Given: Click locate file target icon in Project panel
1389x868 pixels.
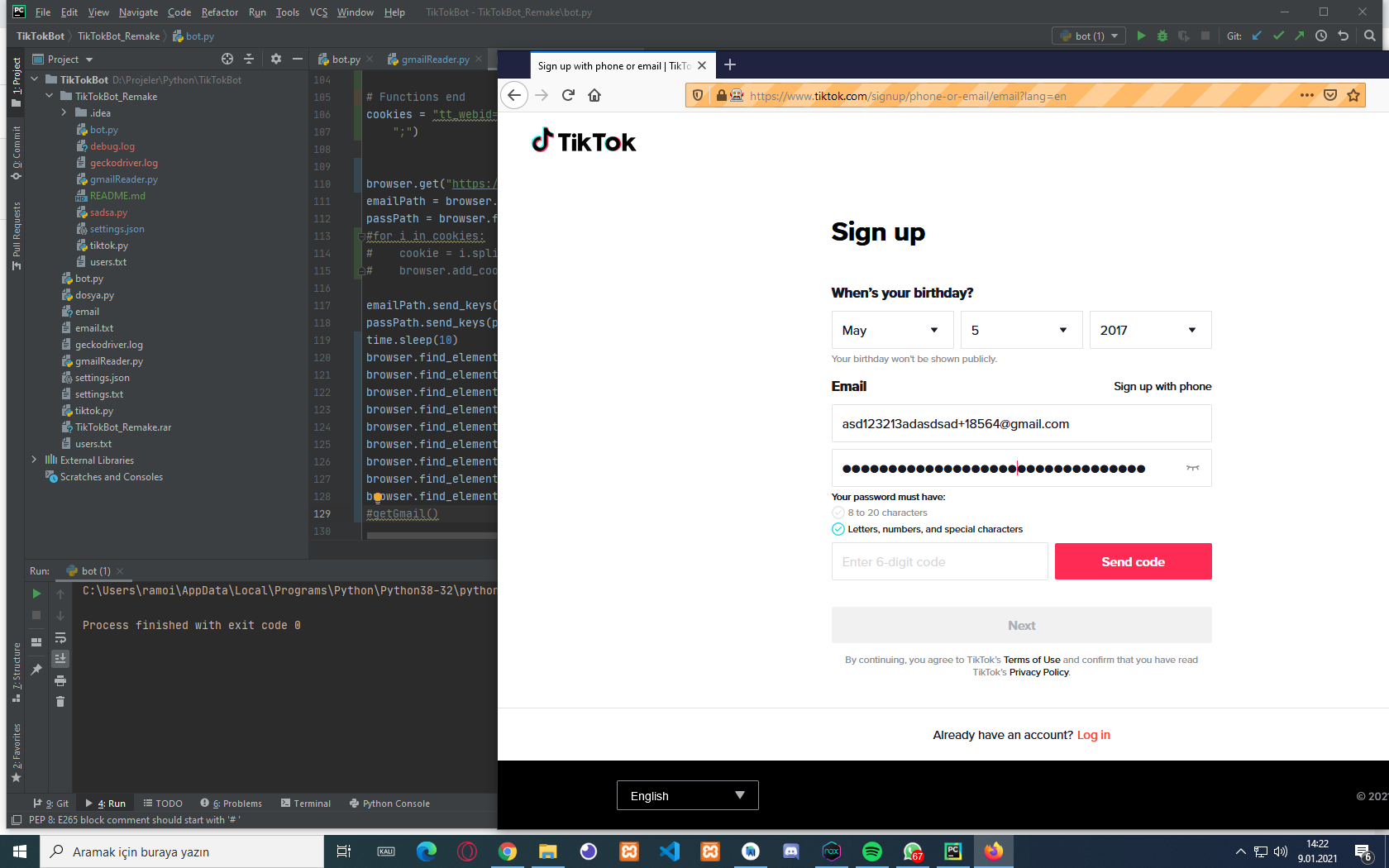Looking at the screenshot, I should [x=227, y=59].
